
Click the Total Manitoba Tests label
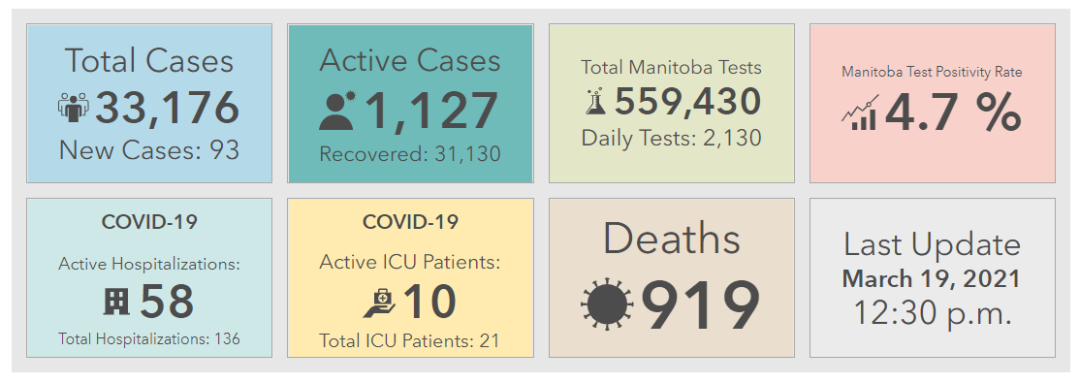672,67
